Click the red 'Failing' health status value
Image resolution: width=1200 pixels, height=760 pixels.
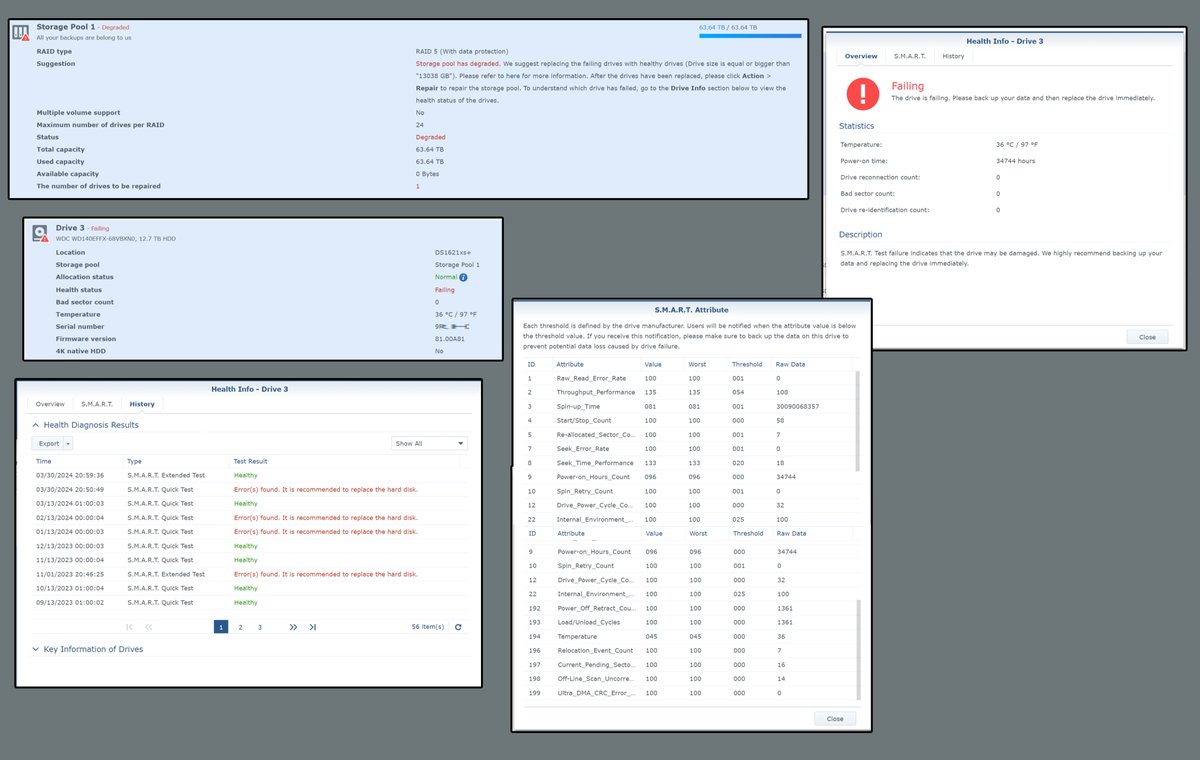(445, 290)
